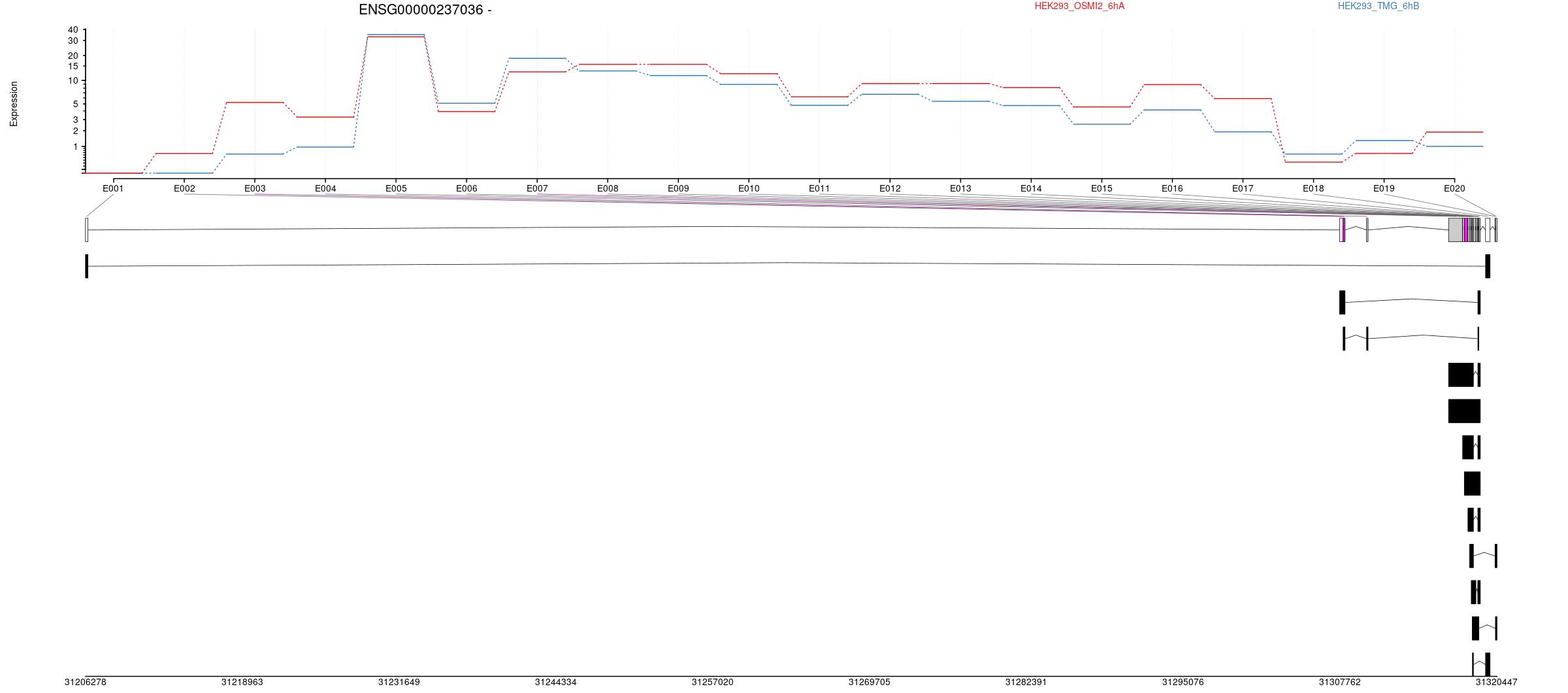Click exon label E011
The height and width of the screenshot is (693, 1568).
pyautogui.click(x=819, y=188)
